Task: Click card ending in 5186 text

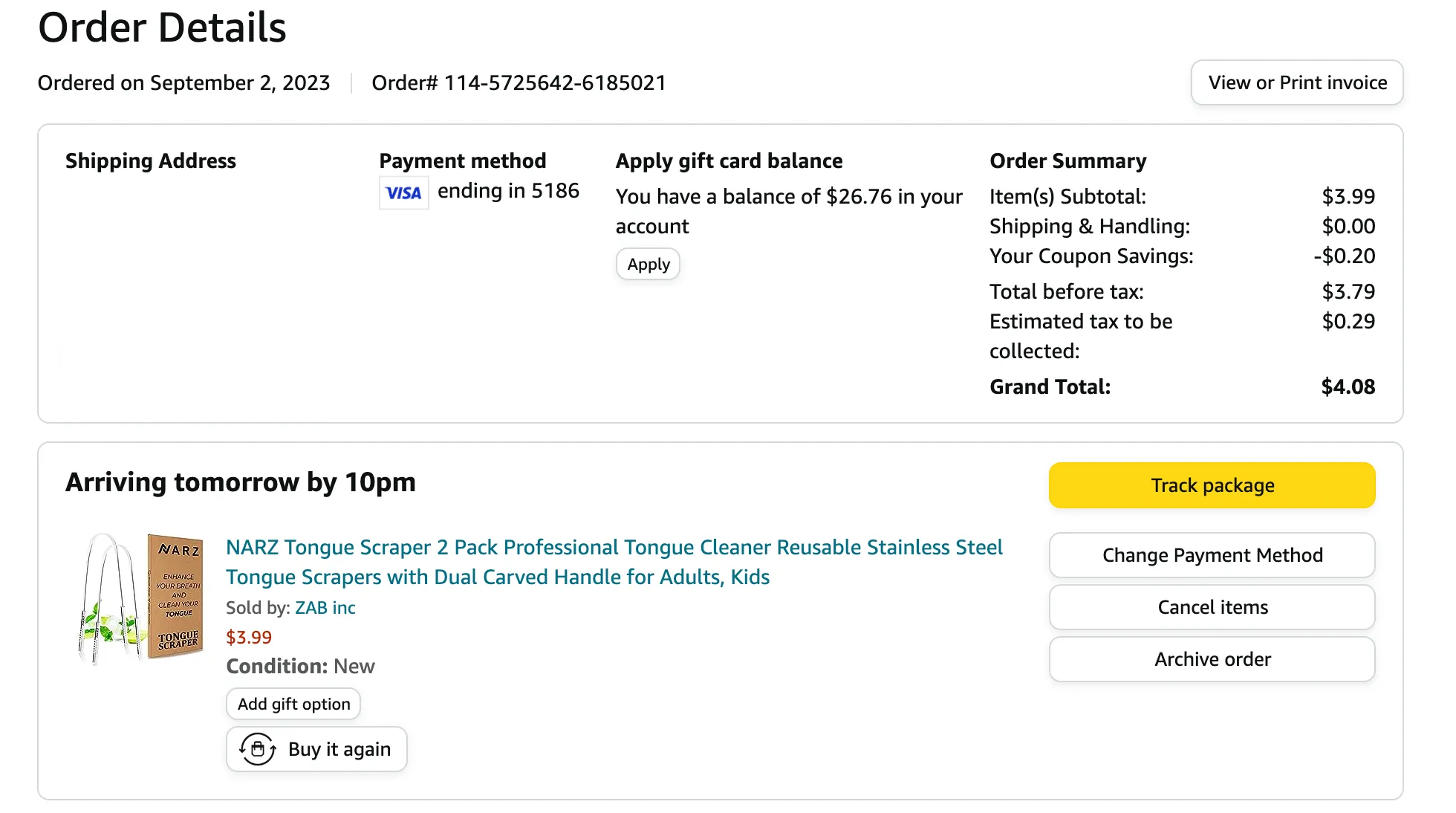Action: click(508, 191)
